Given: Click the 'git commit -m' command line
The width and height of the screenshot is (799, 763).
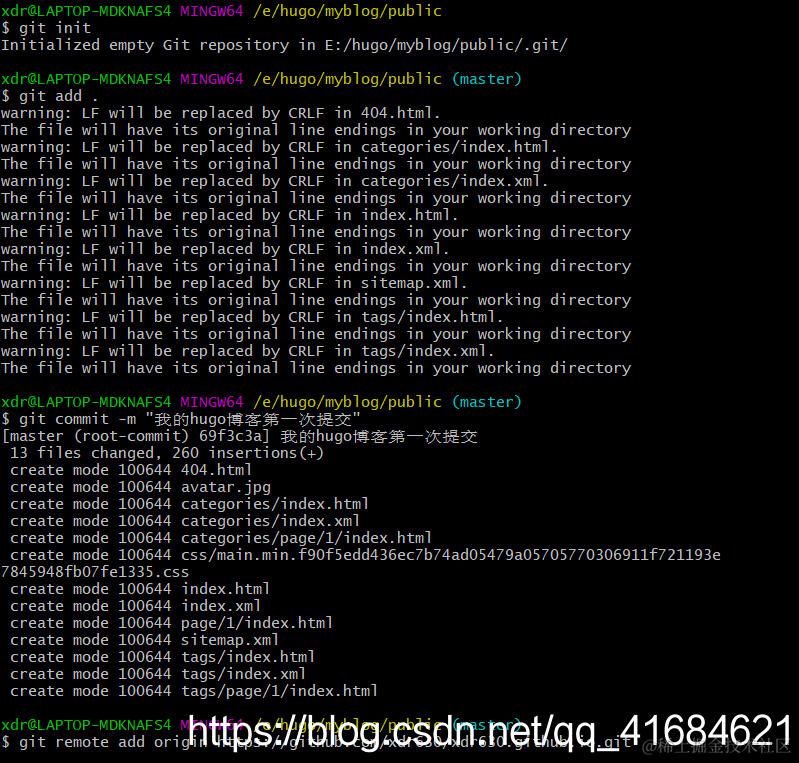Looking at the screenshot, I should tap(181, 419).
